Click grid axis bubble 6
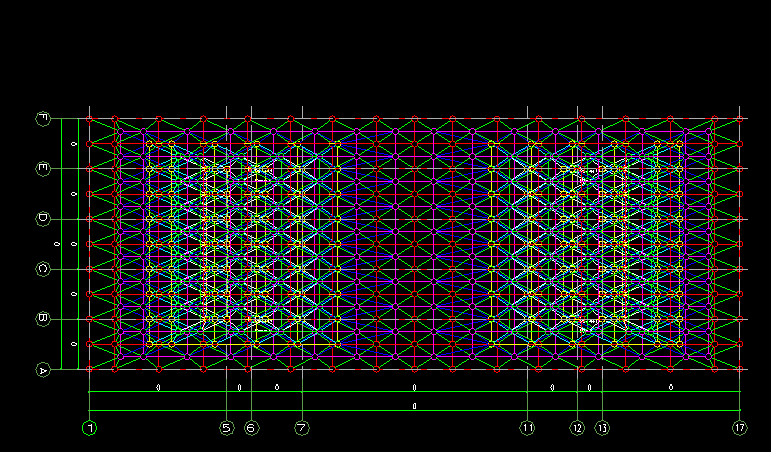771x452 pixels. 251,428
